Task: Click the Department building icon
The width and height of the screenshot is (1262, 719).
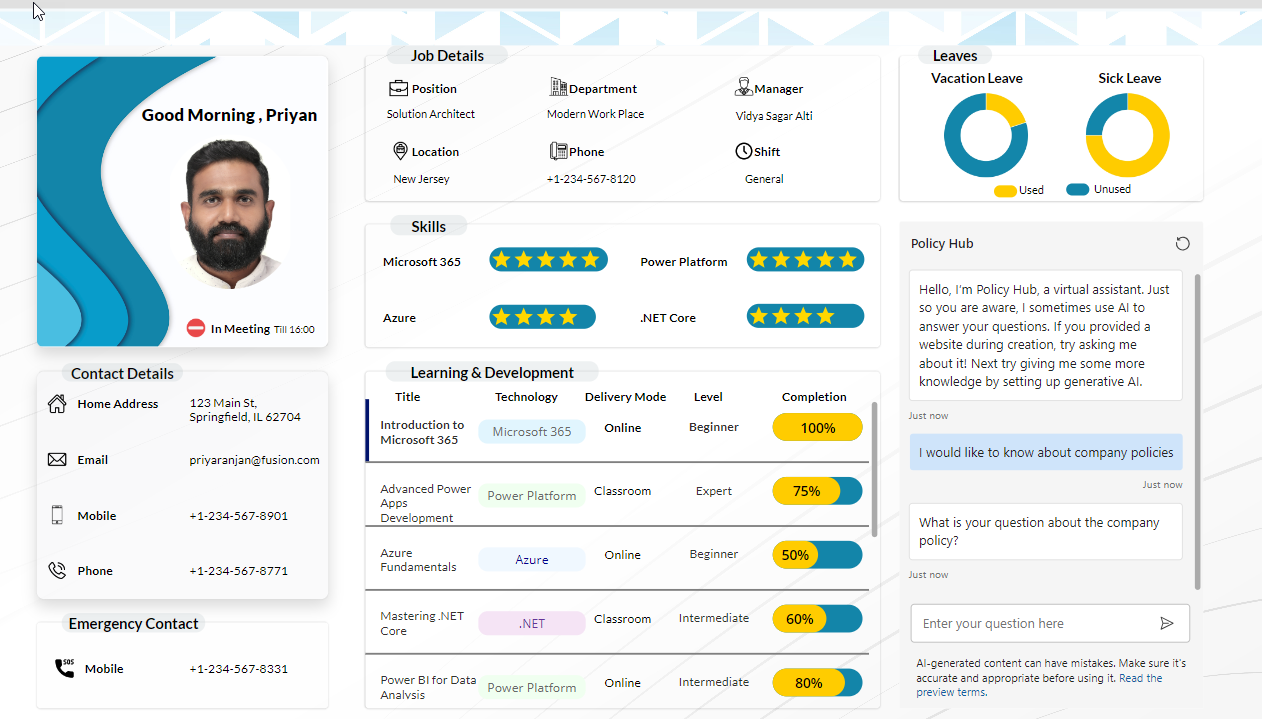Action: [558, 88]
